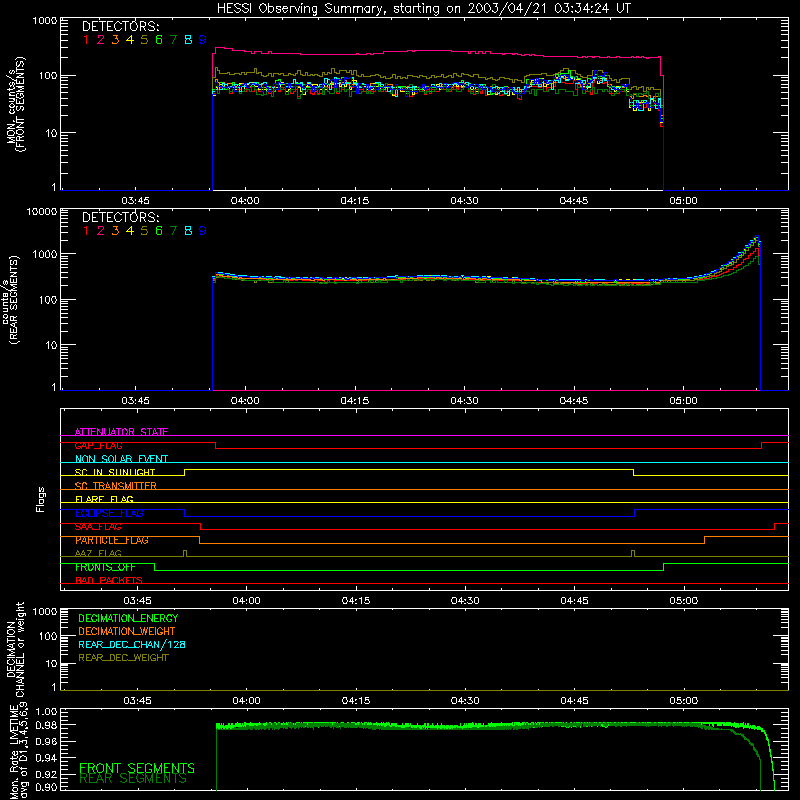The width and height of the screenshot is (800, 800).
Task: Click detector 5 in rear segments legend
Action: pos(144,231)
